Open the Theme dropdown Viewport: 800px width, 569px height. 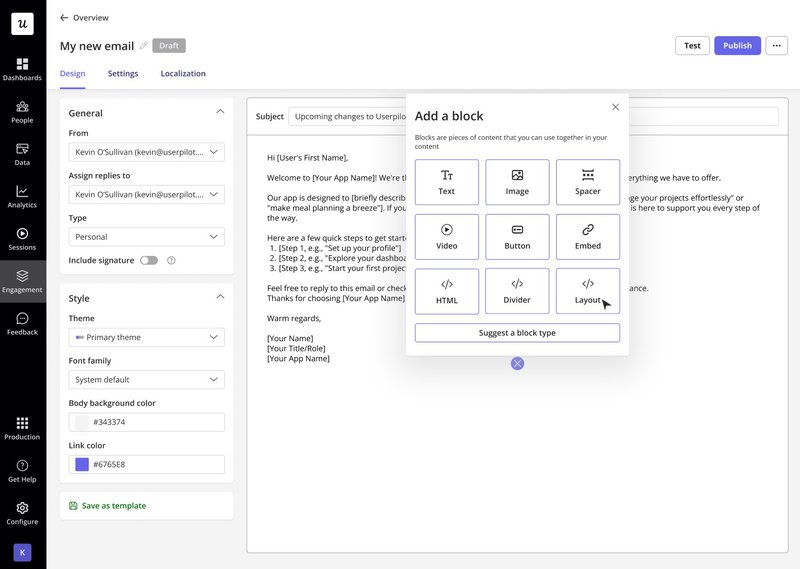tap(146, 337)
